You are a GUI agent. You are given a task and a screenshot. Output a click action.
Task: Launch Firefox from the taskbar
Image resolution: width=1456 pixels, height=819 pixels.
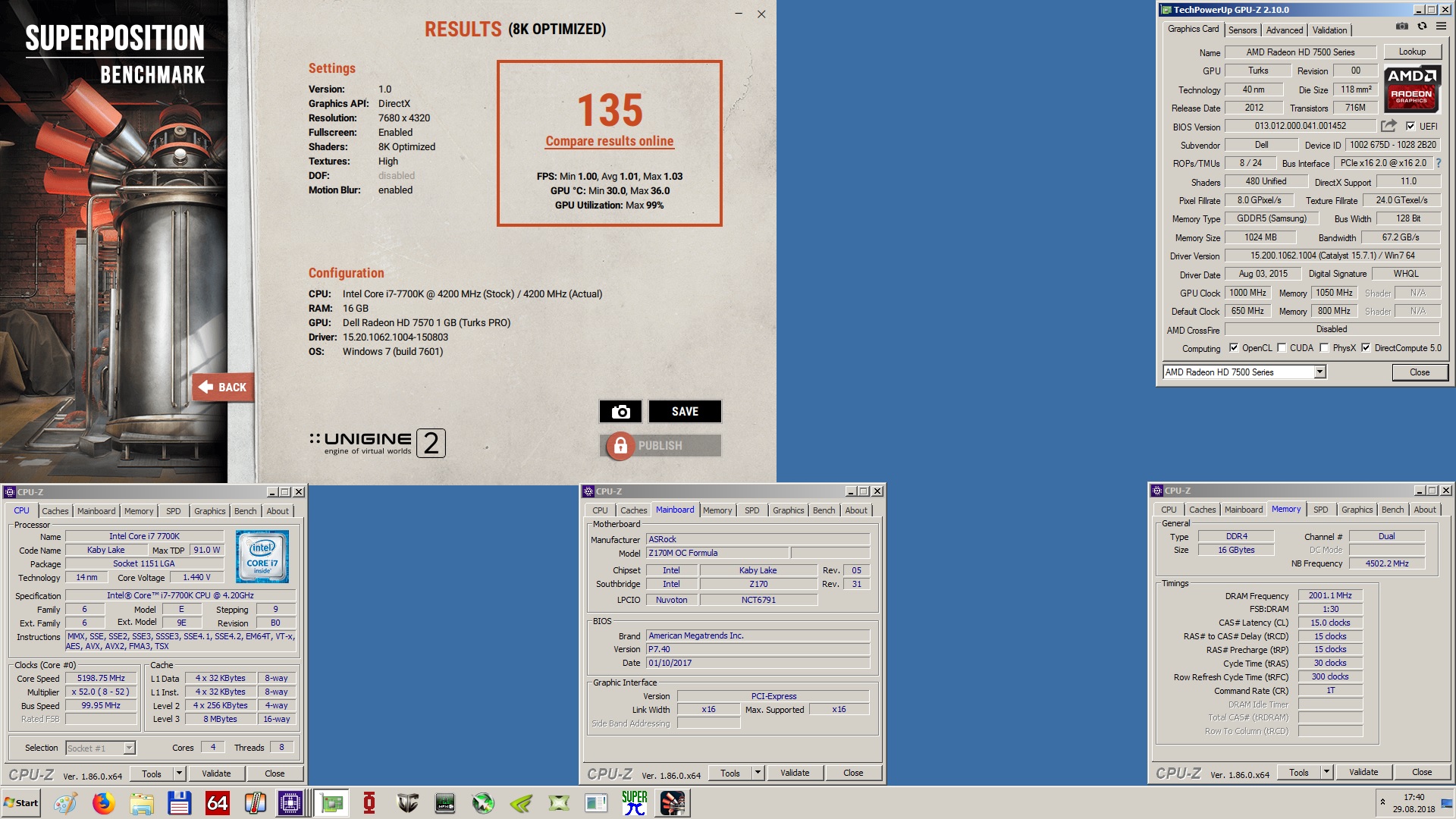click(103, 803)
